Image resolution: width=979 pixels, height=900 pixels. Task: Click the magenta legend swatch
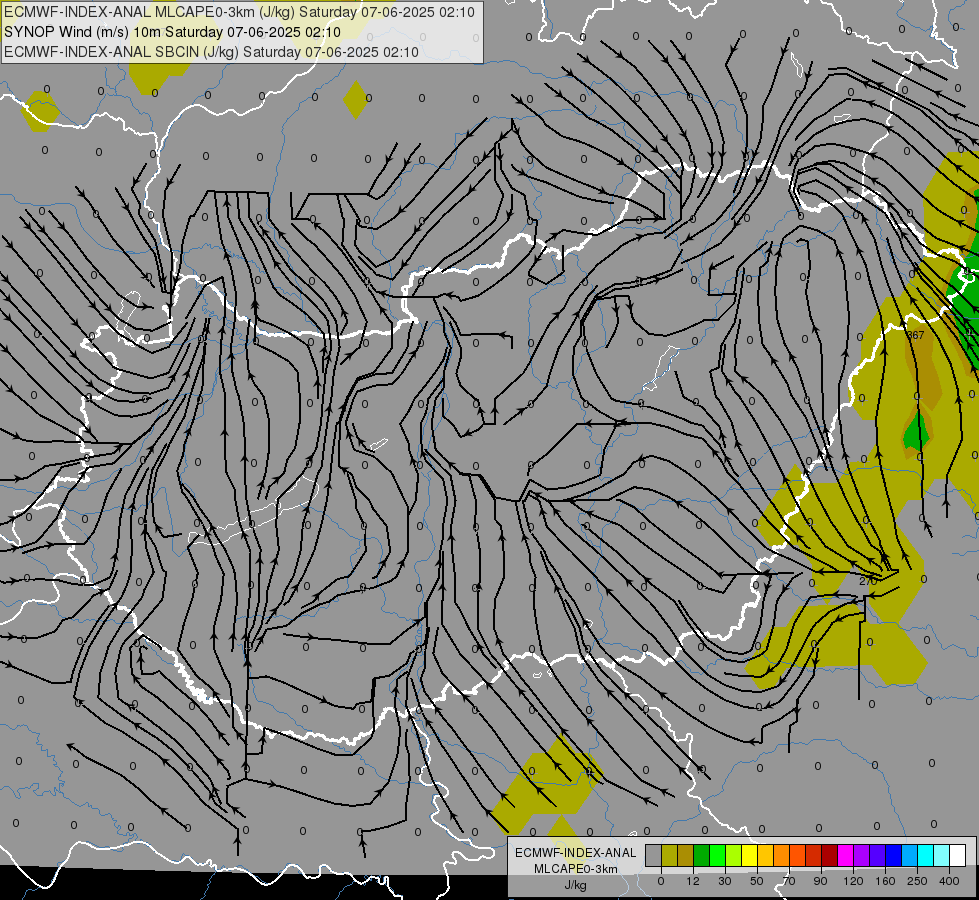point(845,855)
